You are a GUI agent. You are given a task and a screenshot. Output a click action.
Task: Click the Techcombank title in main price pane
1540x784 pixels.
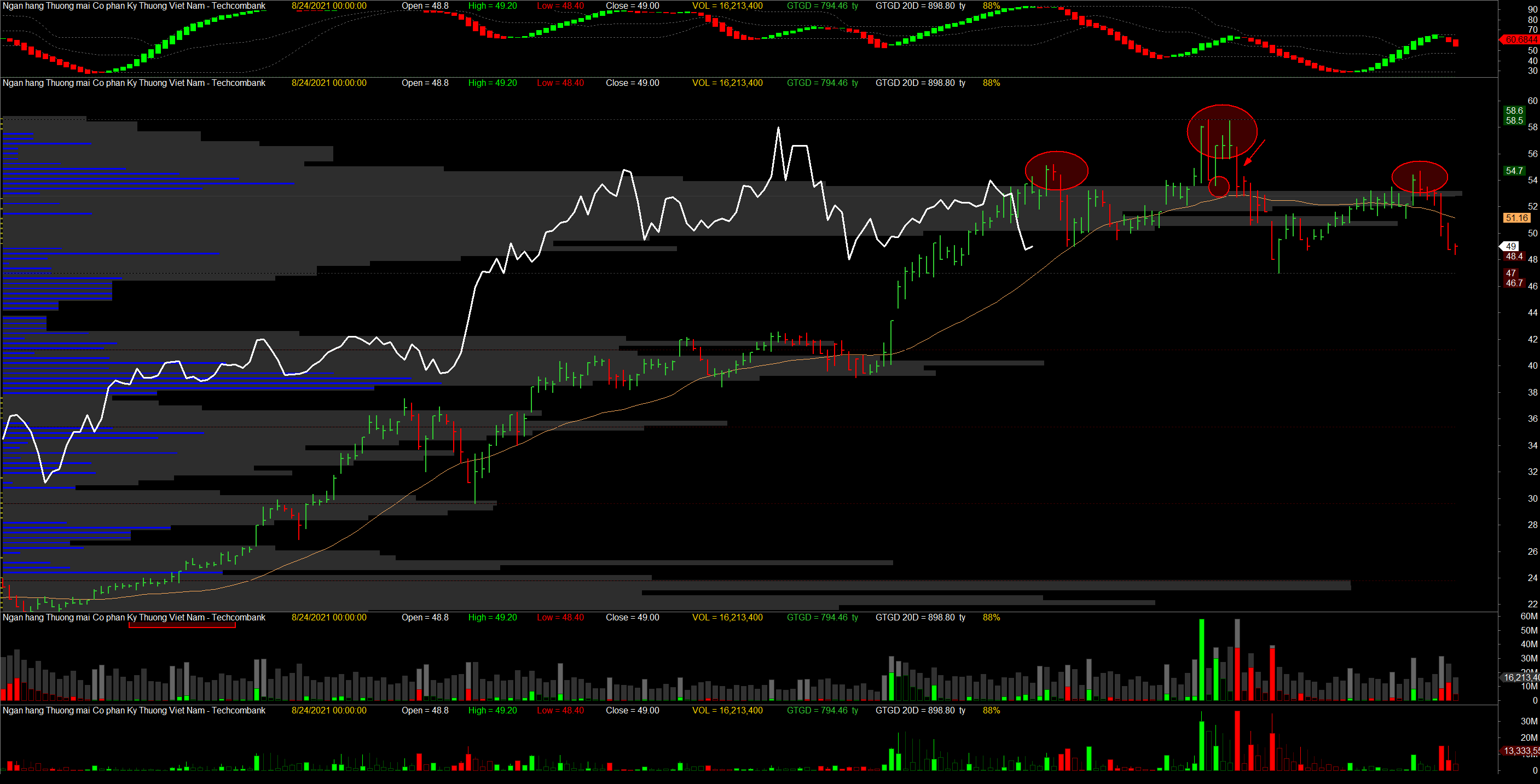tap(134, 83)
